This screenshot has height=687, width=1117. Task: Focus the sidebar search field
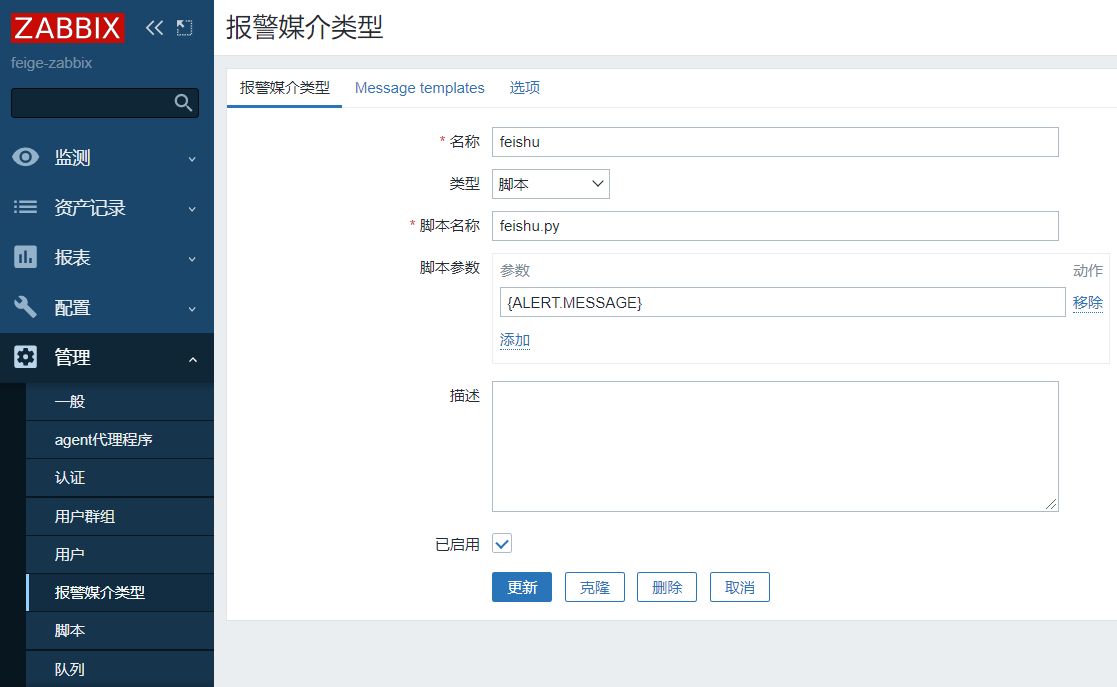105,103
